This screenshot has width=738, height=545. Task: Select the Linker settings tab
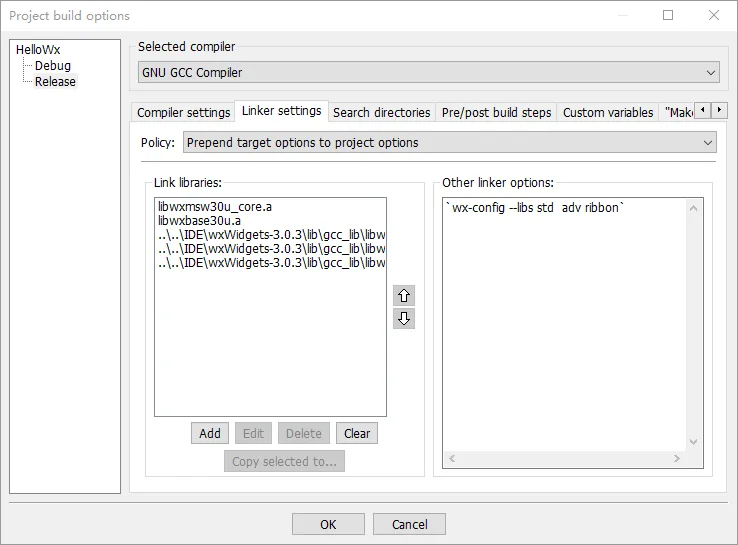click(x=281, y=111)
